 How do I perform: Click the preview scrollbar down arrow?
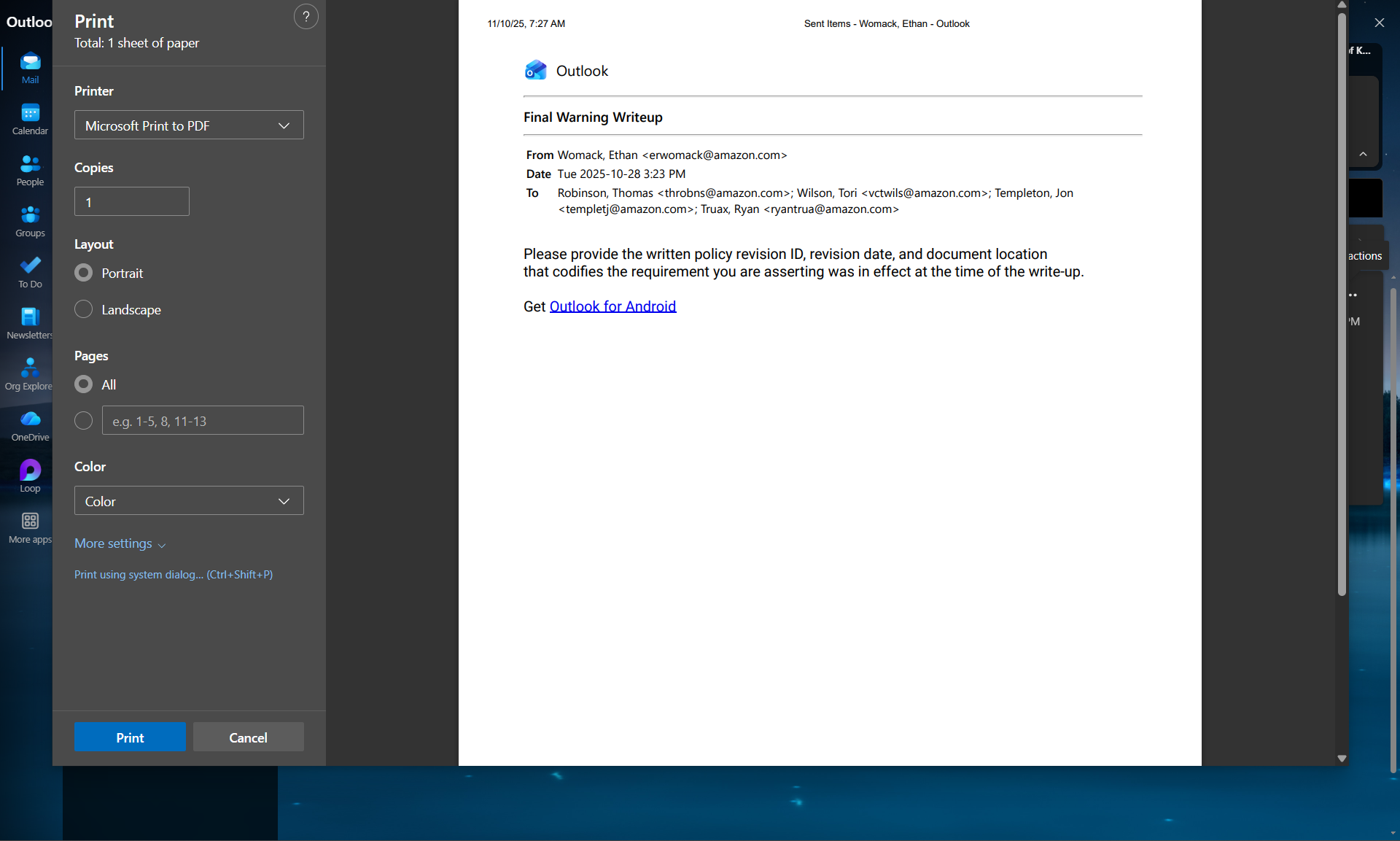point(1342,759)
